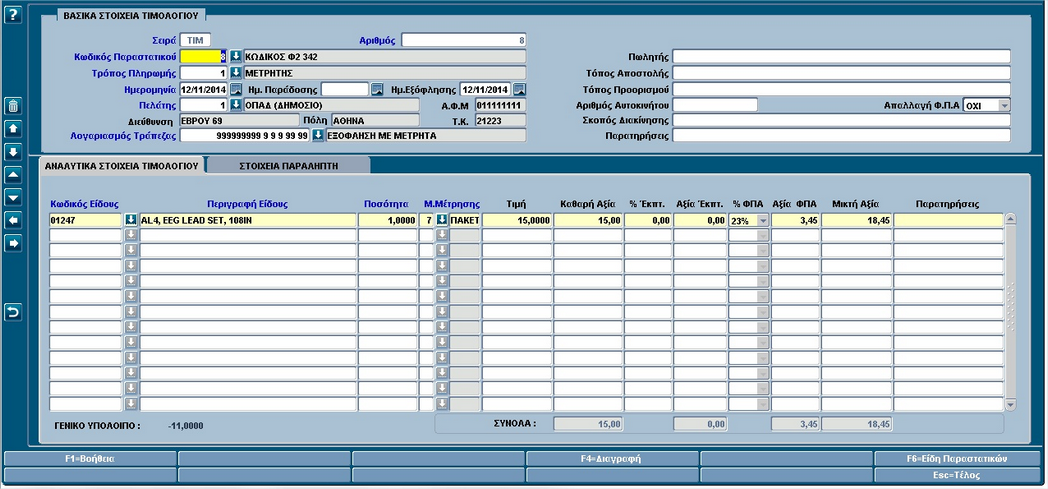Click the Πόλη value ΑΘΗΝΑ

[376, 120]
